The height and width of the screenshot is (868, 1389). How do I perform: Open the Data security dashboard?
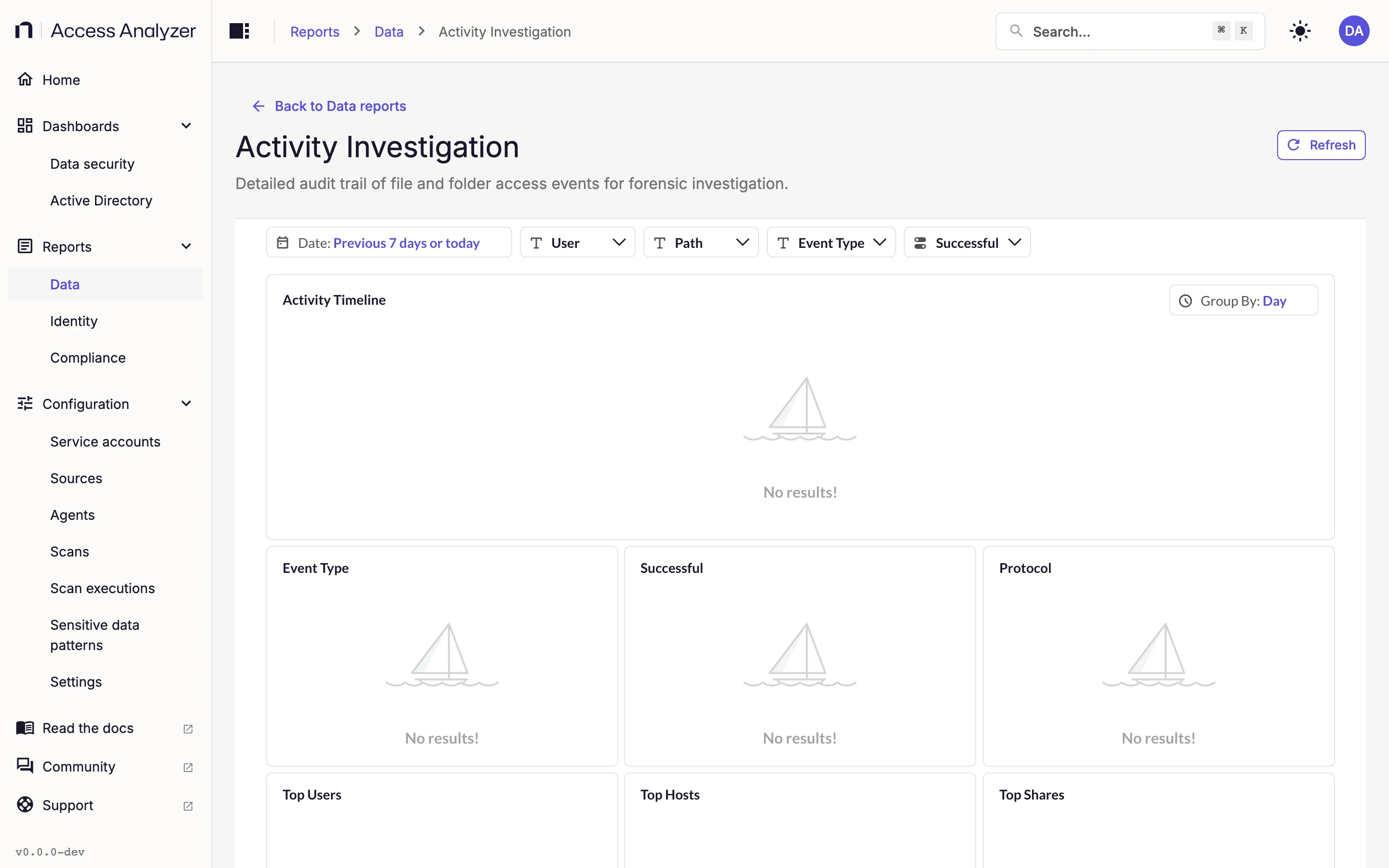(x=106, y=164)
